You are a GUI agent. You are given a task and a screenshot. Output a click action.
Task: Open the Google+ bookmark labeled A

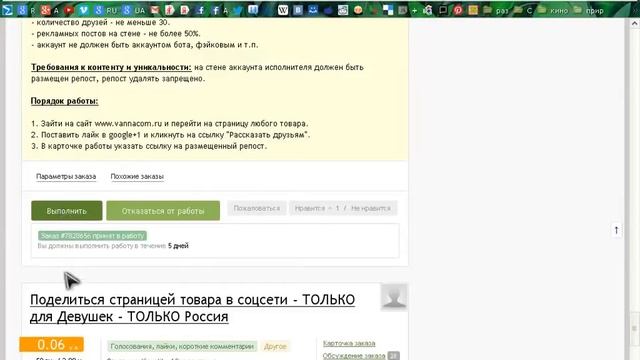(x=50, y=10)
